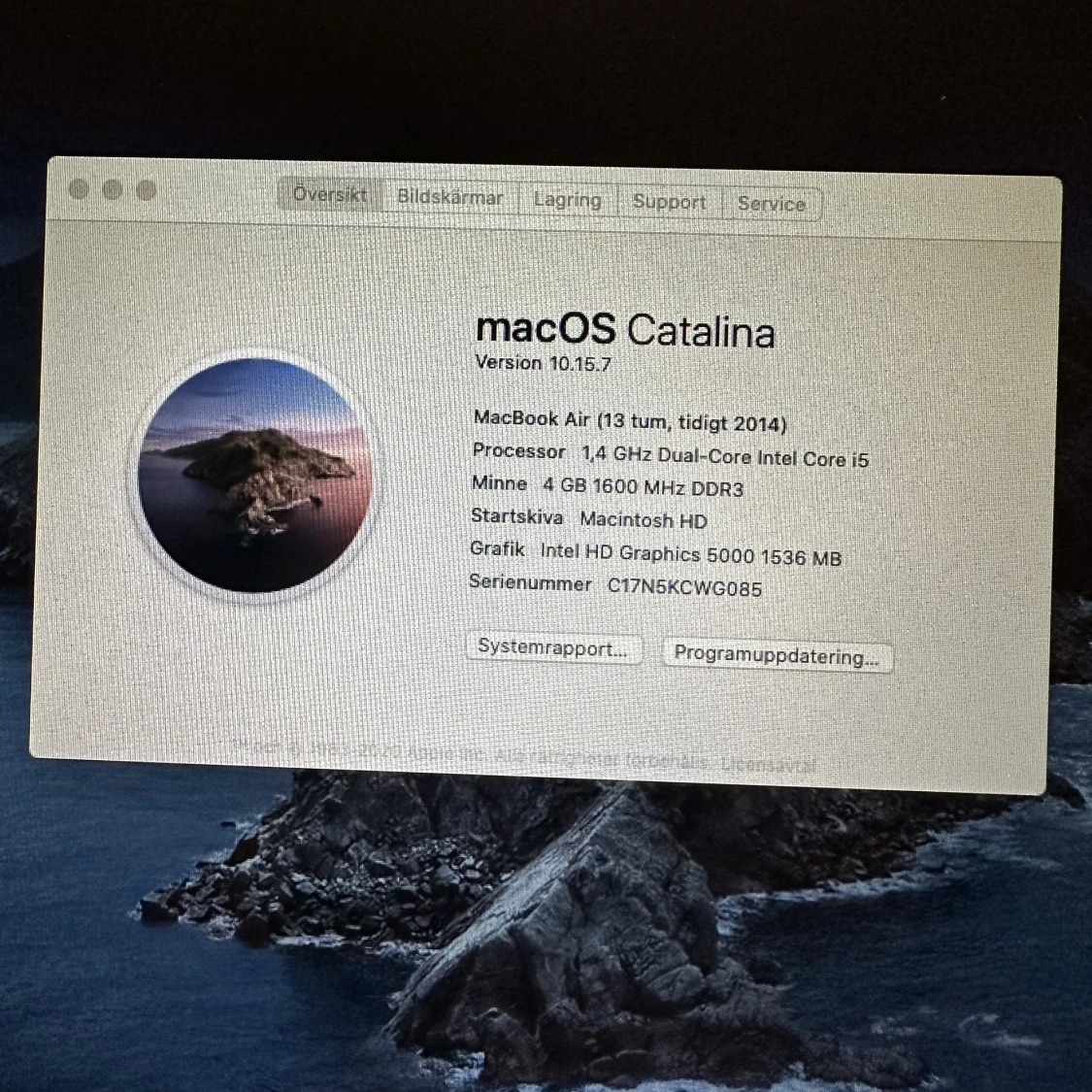
Task: Open the Lagring tab
Action: click(568, 200)
